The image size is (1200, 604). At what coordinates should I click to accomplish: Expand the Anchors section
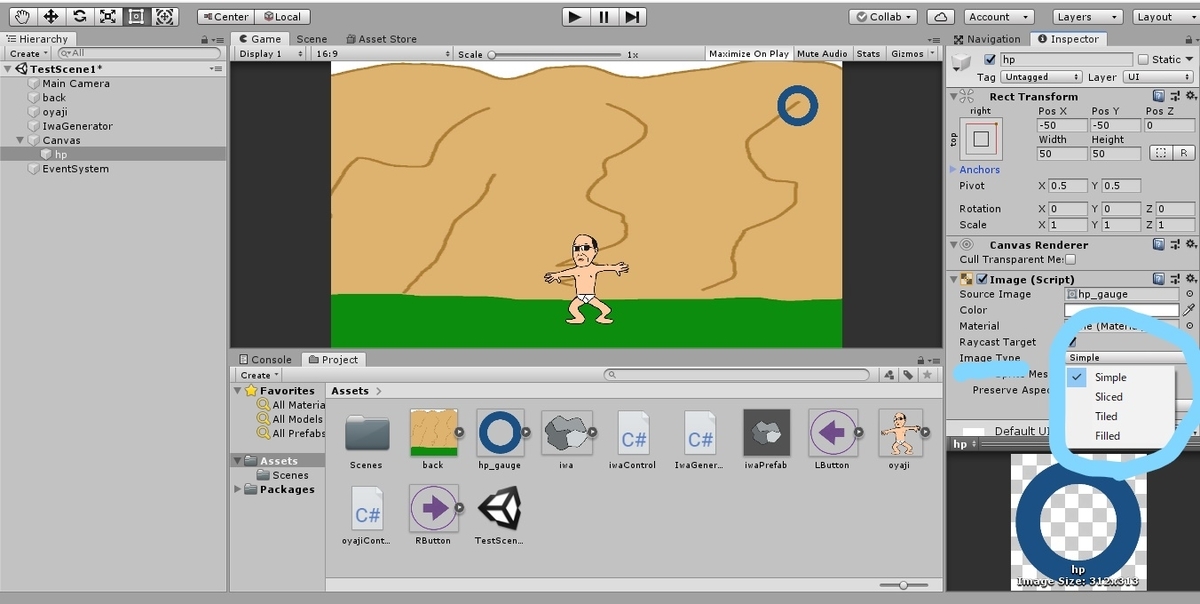pos(952,170)
